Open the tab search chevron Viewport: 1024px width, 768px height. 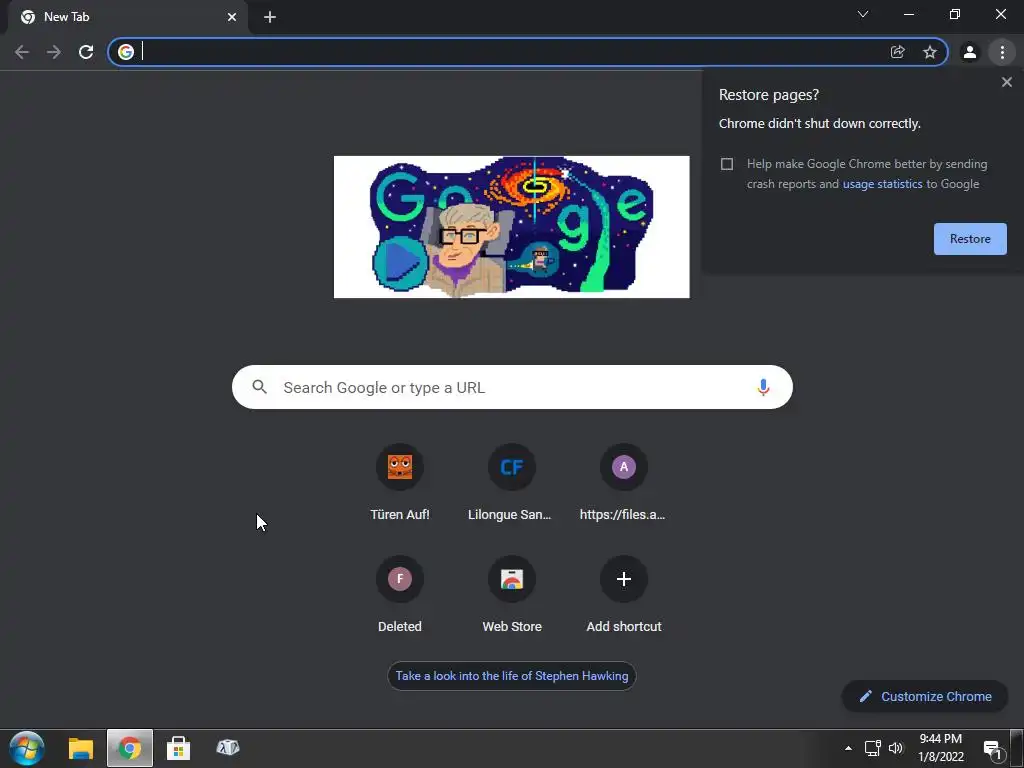pos(863,14)
